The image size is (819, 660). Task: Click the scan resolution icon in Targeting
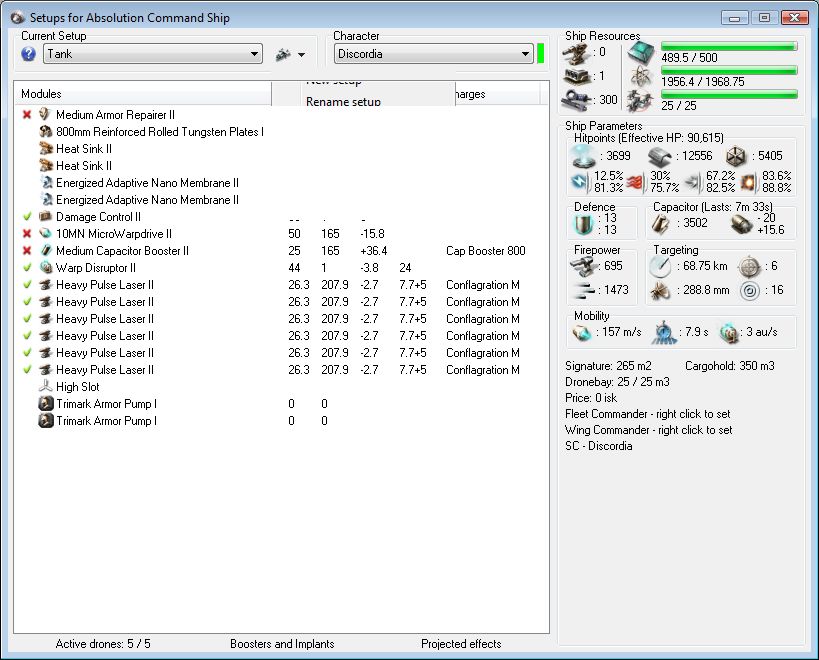pyautogui.click(x=661, y=290)
